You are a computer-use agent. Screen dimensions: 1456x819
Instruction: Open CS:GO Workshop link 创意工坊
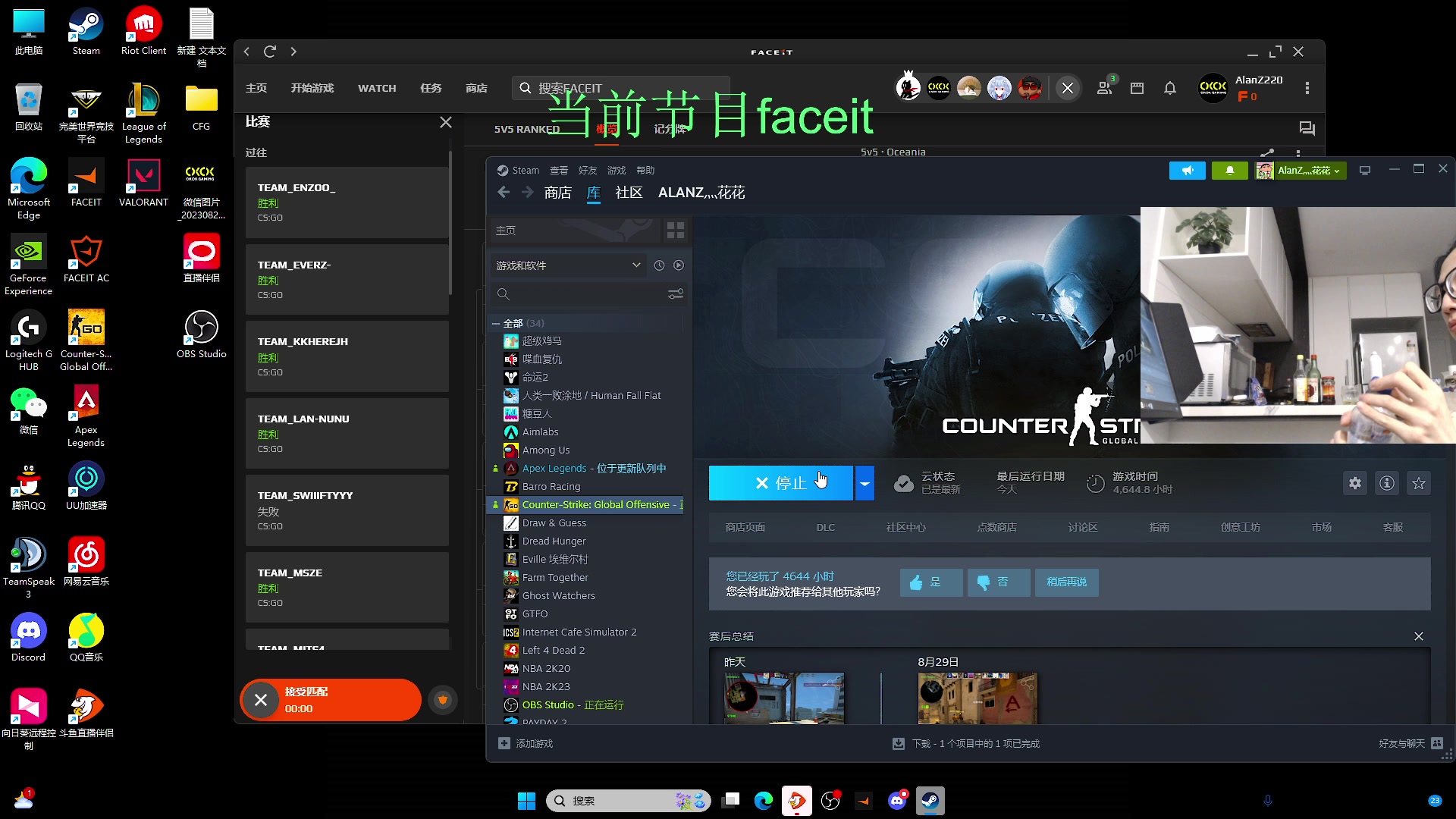point(1241,528)
